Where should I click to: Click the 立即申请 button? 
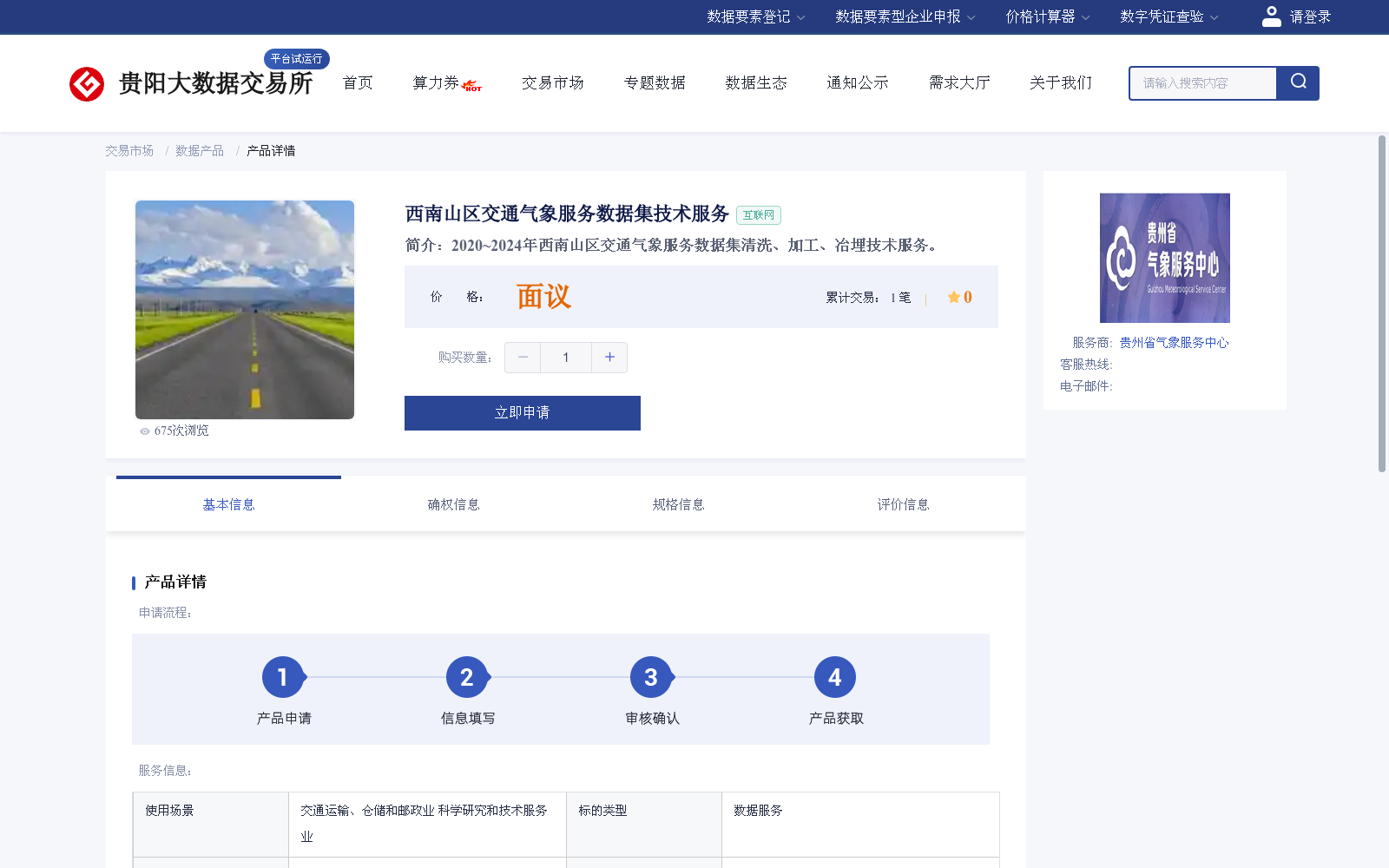(523, 413)
